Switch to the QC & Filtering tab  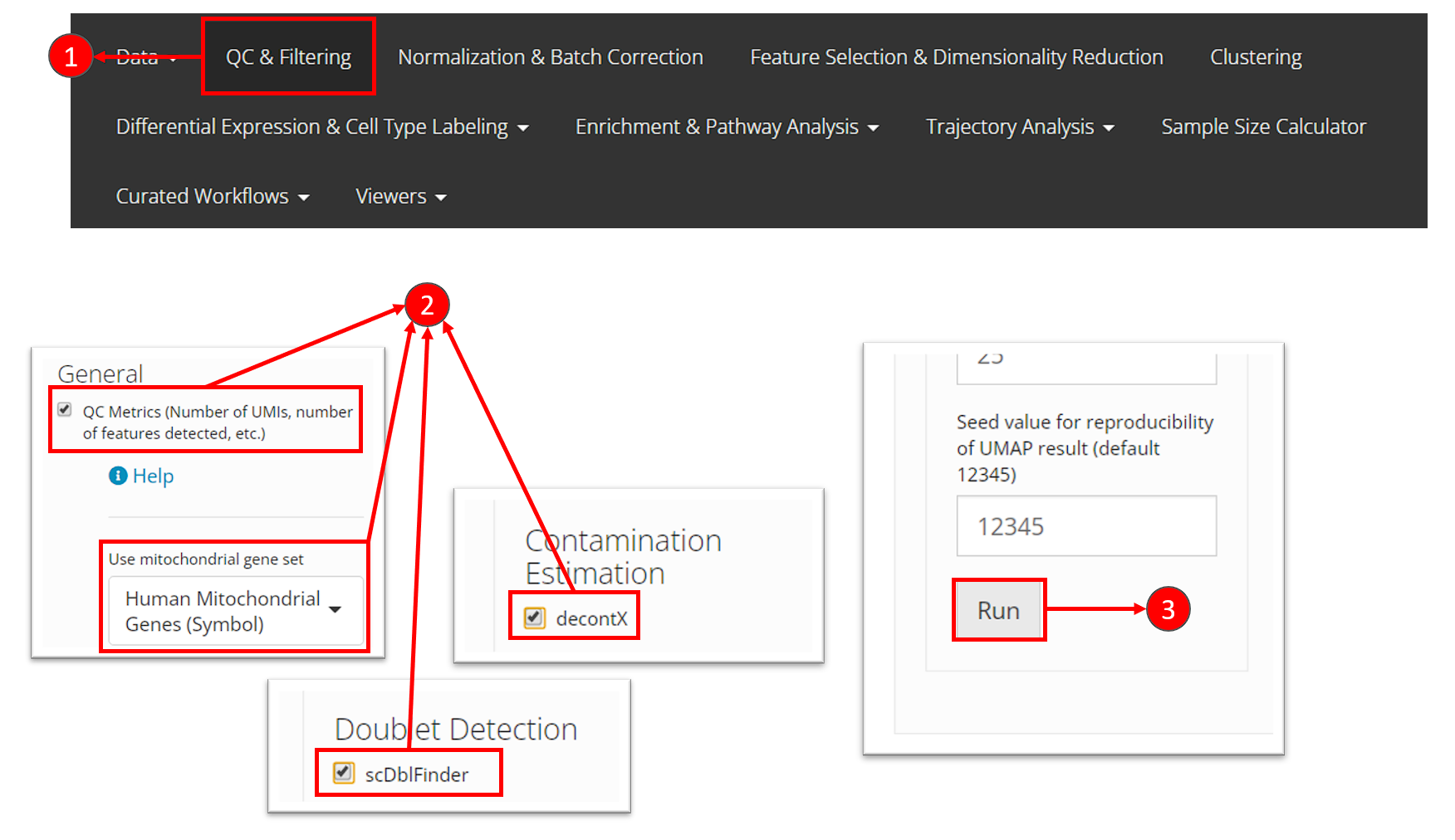click(x=288, y=57)
